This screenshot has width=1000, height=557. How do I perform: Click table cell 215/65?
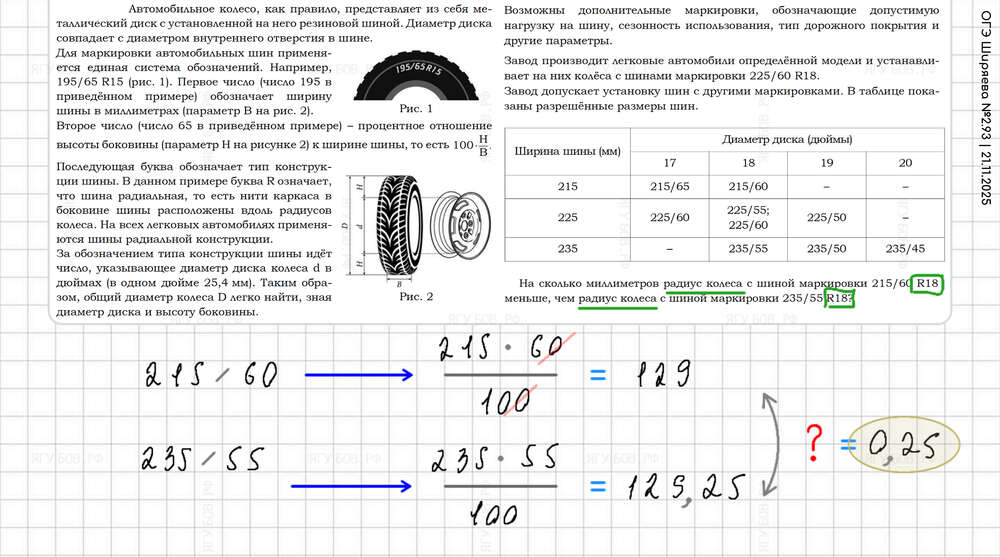click(x=669, y=186)
